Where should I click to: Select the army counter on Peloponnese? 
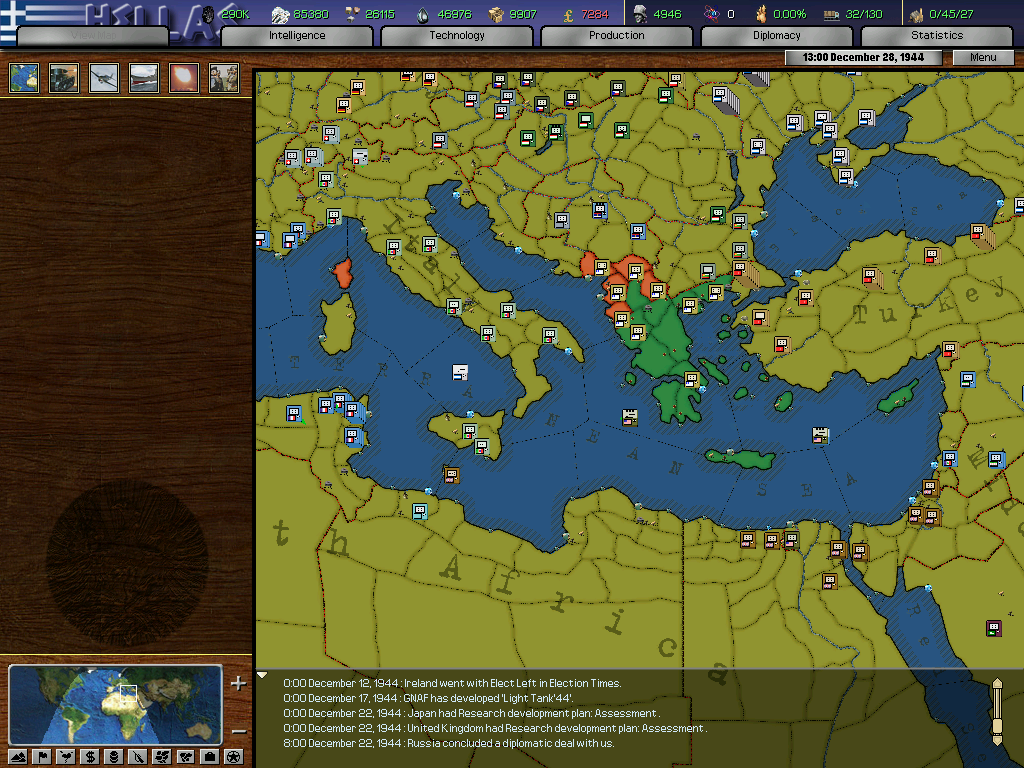pyautogui.click(x=692, y=379)
